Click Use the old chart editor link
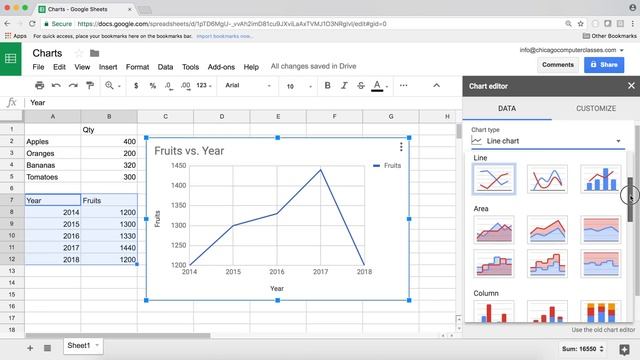Image resolution: width=640 pixels, height=360 pixels. tap(603, 330)
